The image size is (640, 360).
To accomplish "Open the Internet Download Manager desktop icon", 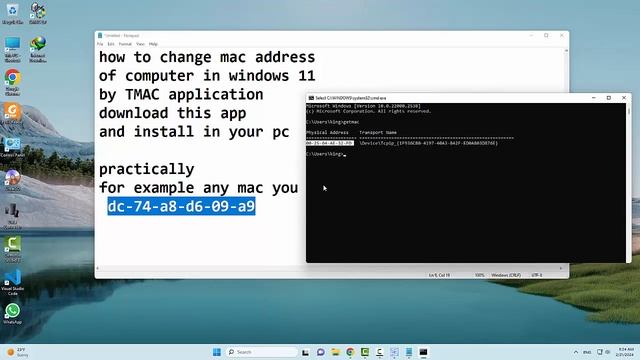I will [x=38, y=49].
